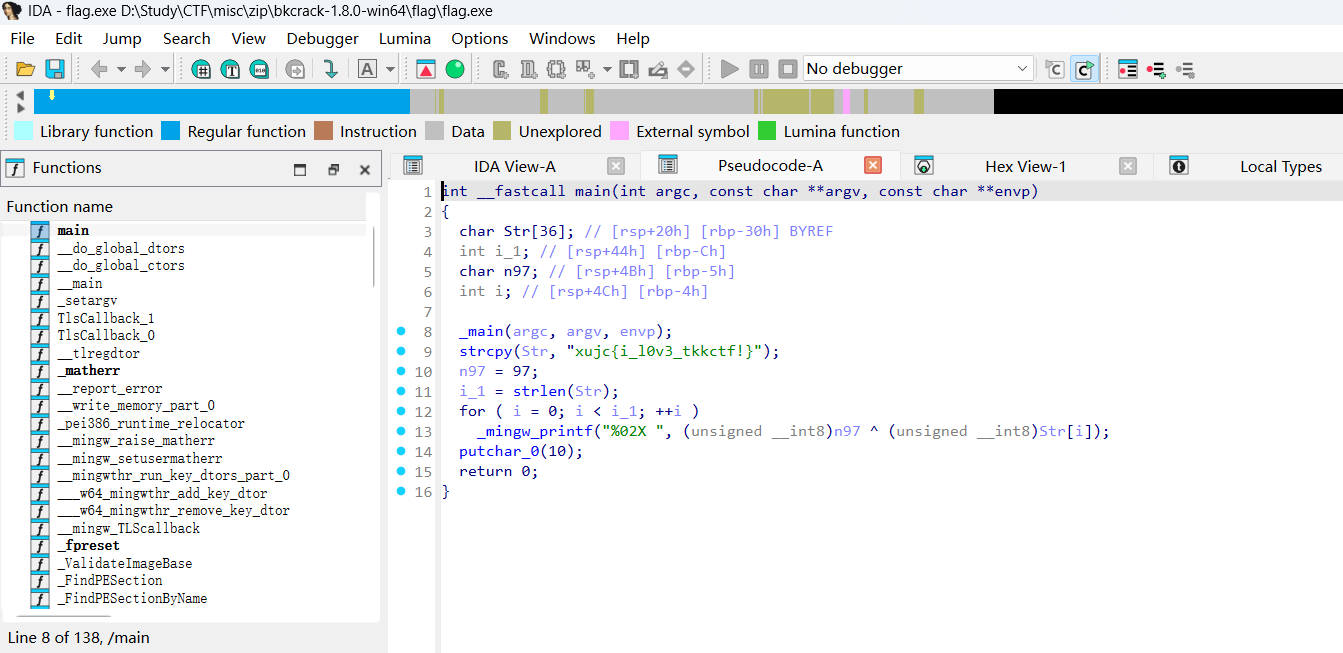The height and width of the screenshot is (653, 1343).
Task: Click the hash grid search toolbar icon
Action: [x=202, y=69]
